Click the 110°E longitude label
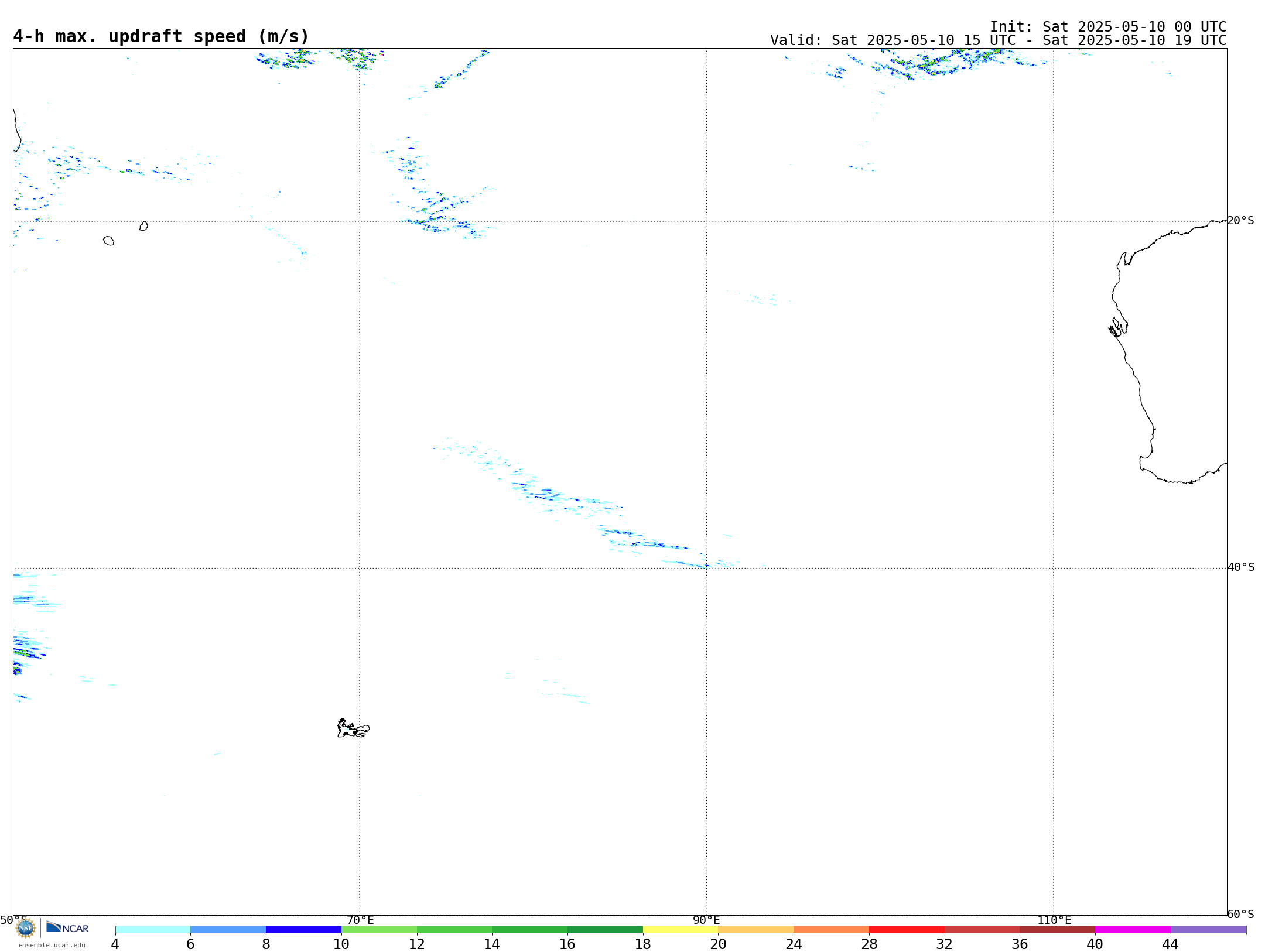This screenshot has width=1265, height=952. pyautogui.click(x=1054, y=920)
